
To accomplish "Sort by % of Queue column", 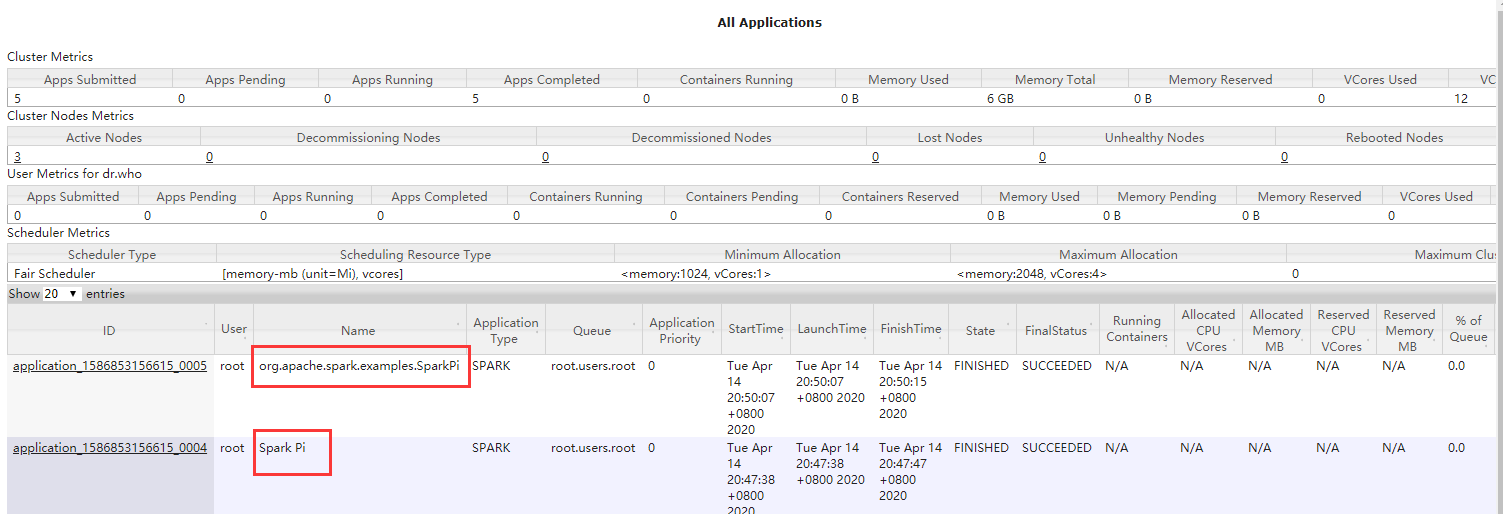I will point(1468,330).
